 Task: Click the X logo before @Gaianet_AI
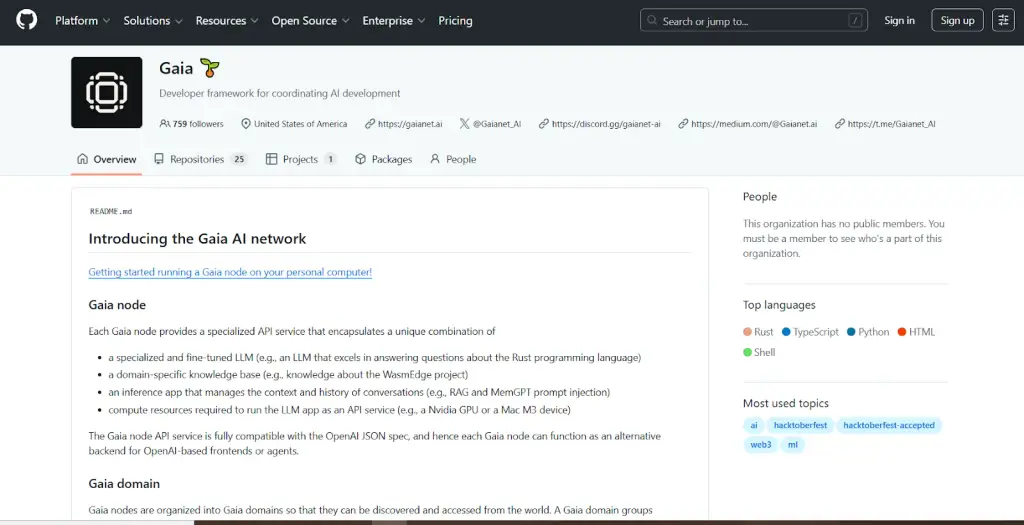[464, 123]
